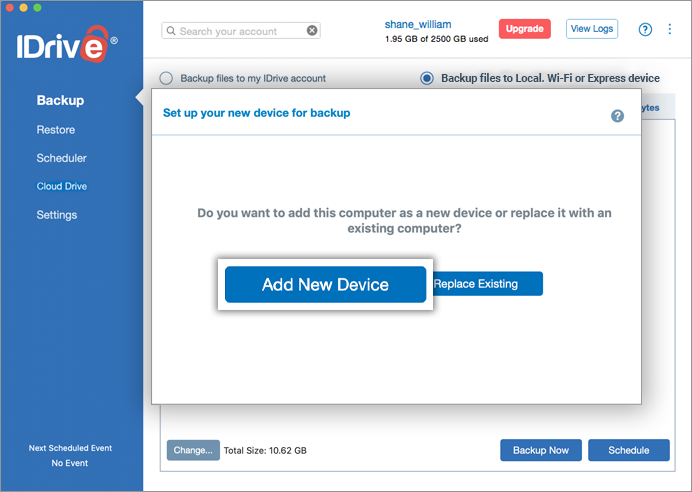
Task: Open the three-dot more options menu
Action: tap(669, 29)
